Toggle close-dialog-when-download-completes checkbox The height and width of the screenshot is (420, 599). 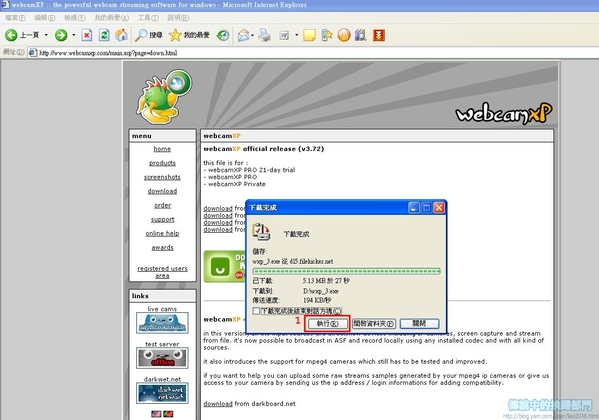pyautogui.click(x=256, y=311)
